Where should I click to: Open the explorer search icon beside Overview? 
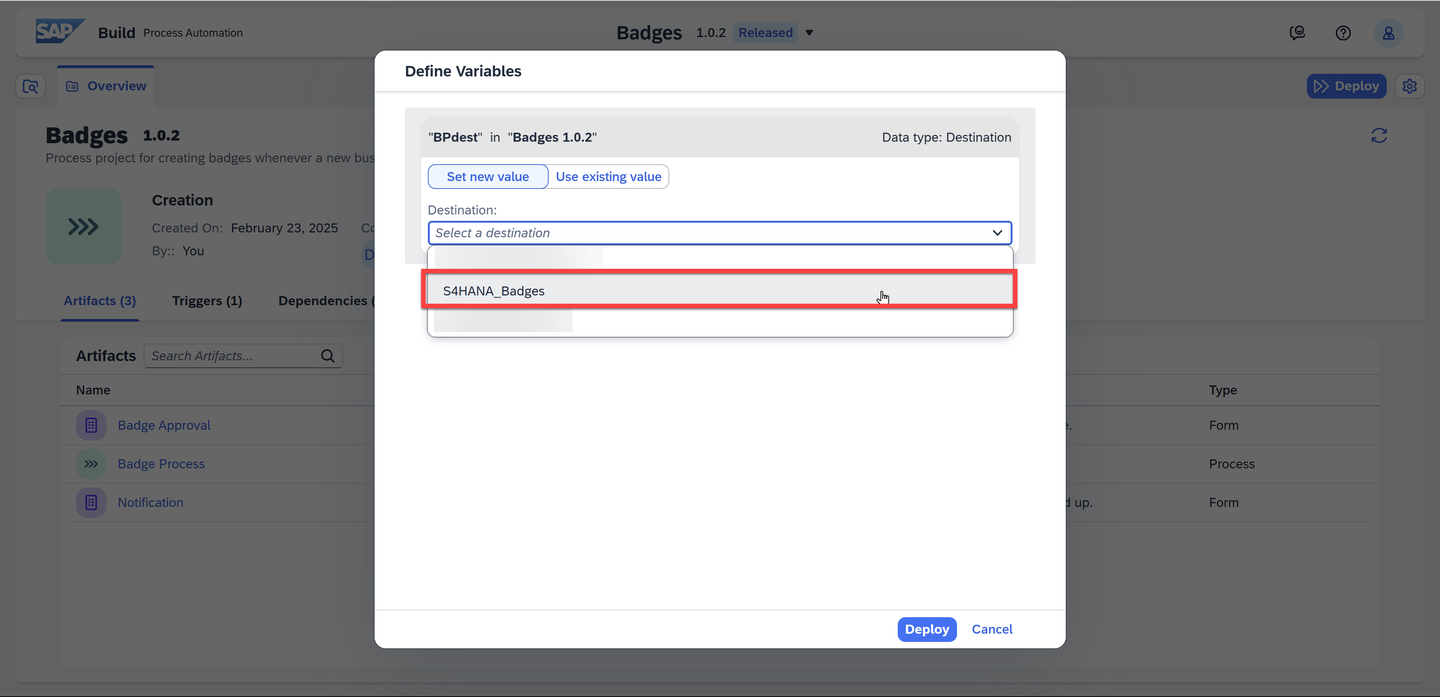(31, 87)
